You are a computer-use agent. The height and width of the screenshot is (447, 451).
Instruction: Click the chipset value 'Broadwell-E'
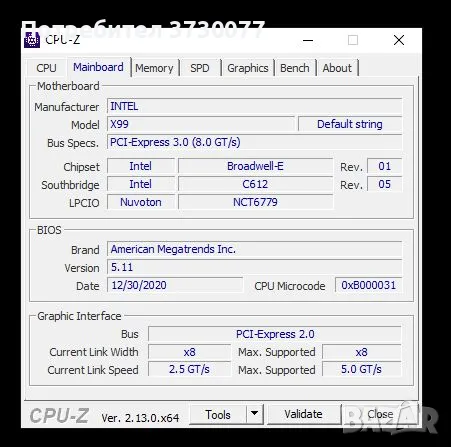pyautogui.click(x=255, y=166)
